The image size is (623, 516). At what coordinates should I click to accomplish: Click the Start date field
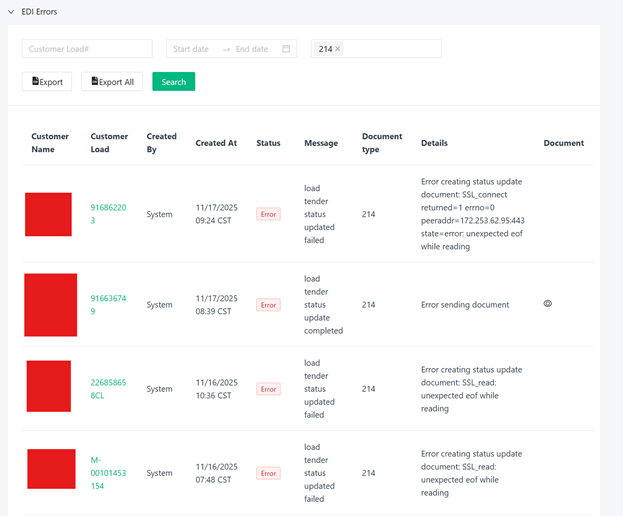coord(191,49)
